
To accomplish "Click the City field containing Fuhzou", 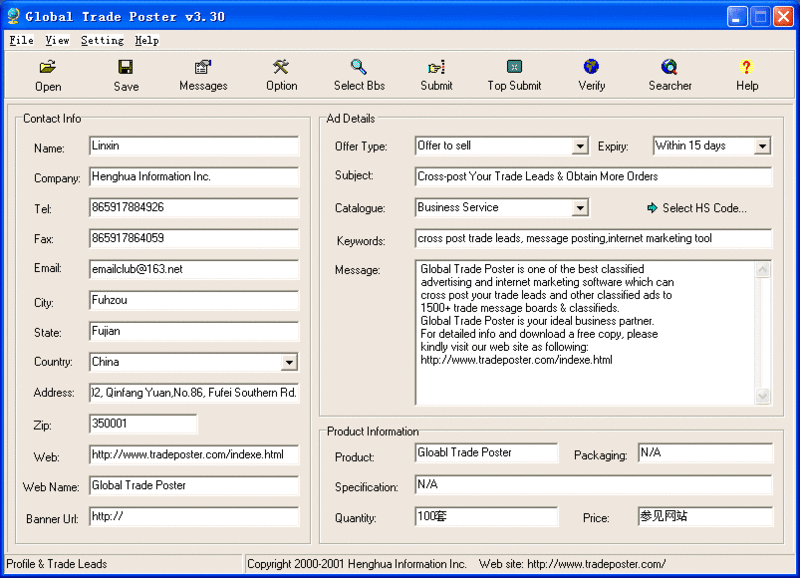I will tap(194, 300).
